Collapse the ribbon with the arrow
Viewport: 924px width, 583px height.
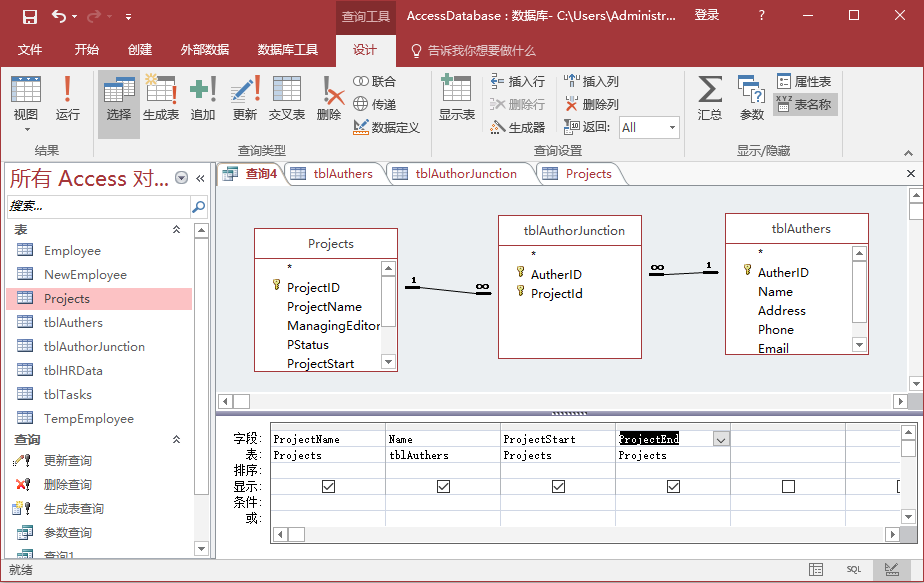click(x=908, y=153)
